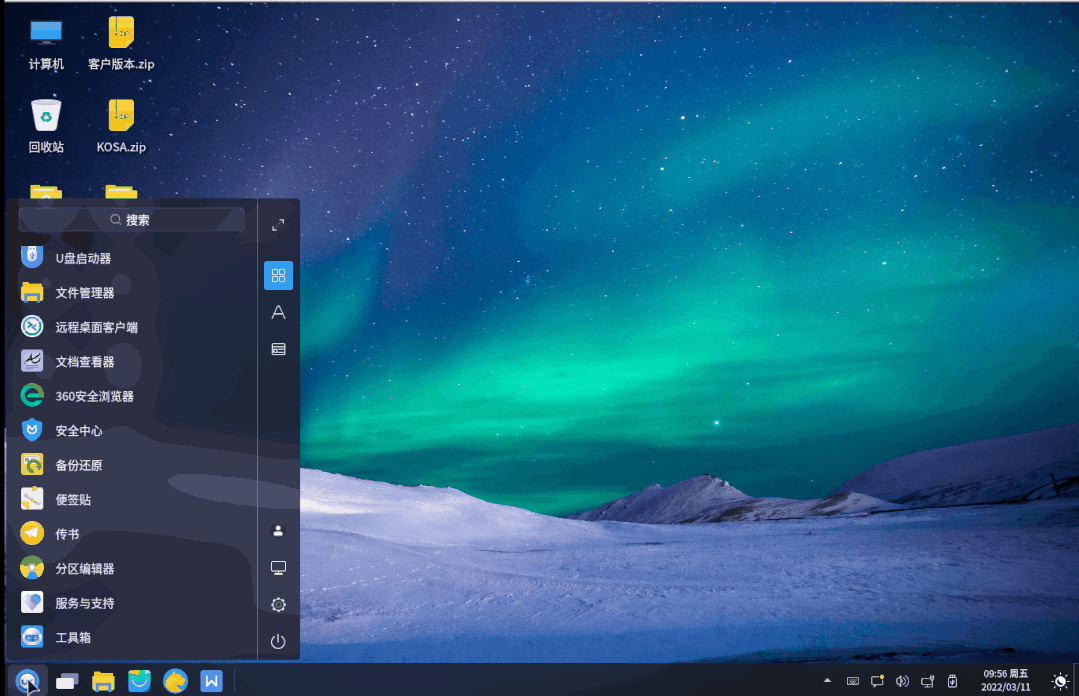The image size is (1079, 696).
Task: Open settings gear in start menu sidebar
Action: pyautogui.click(x=278, y=605)
